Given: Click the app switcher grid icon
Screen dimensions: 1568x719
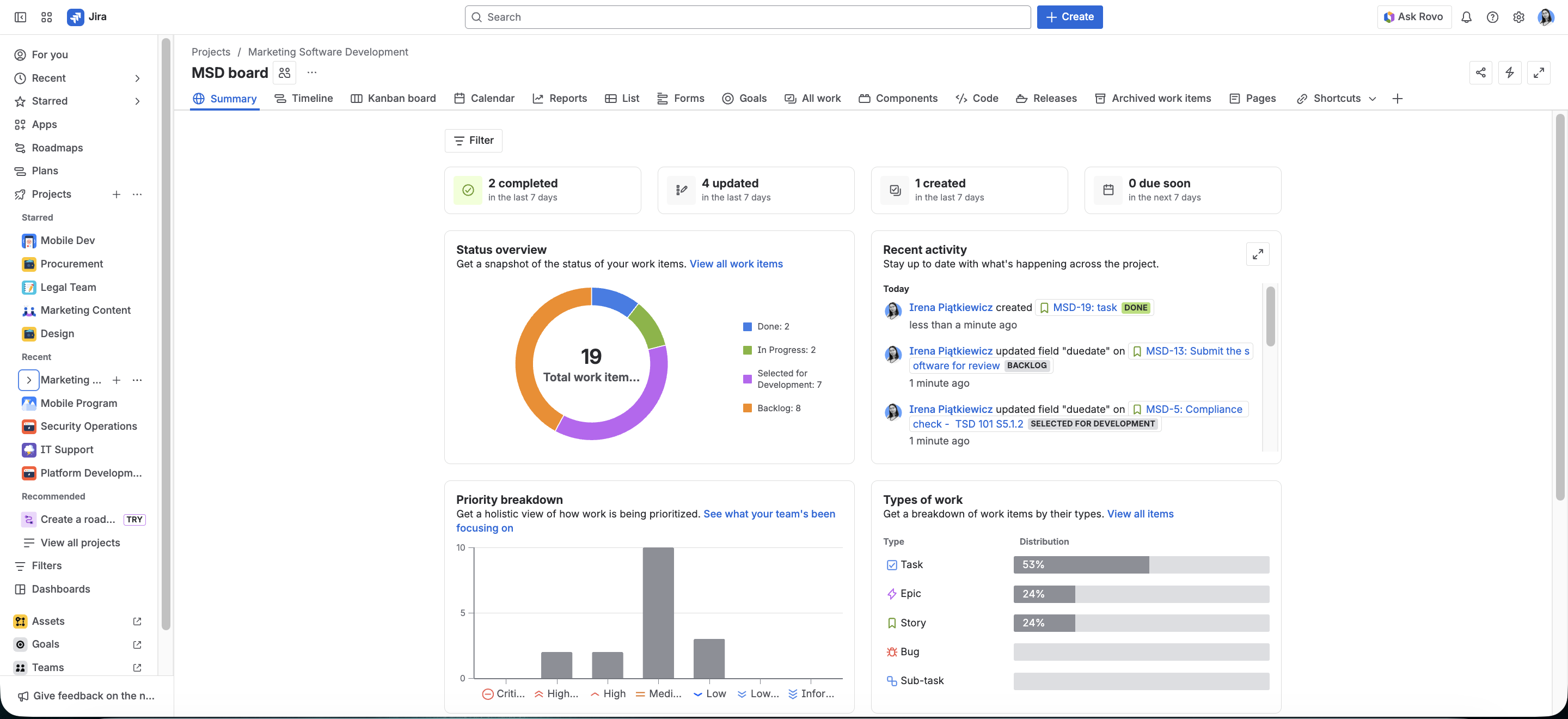Looking at the screenshot, I should pos(46,17).
